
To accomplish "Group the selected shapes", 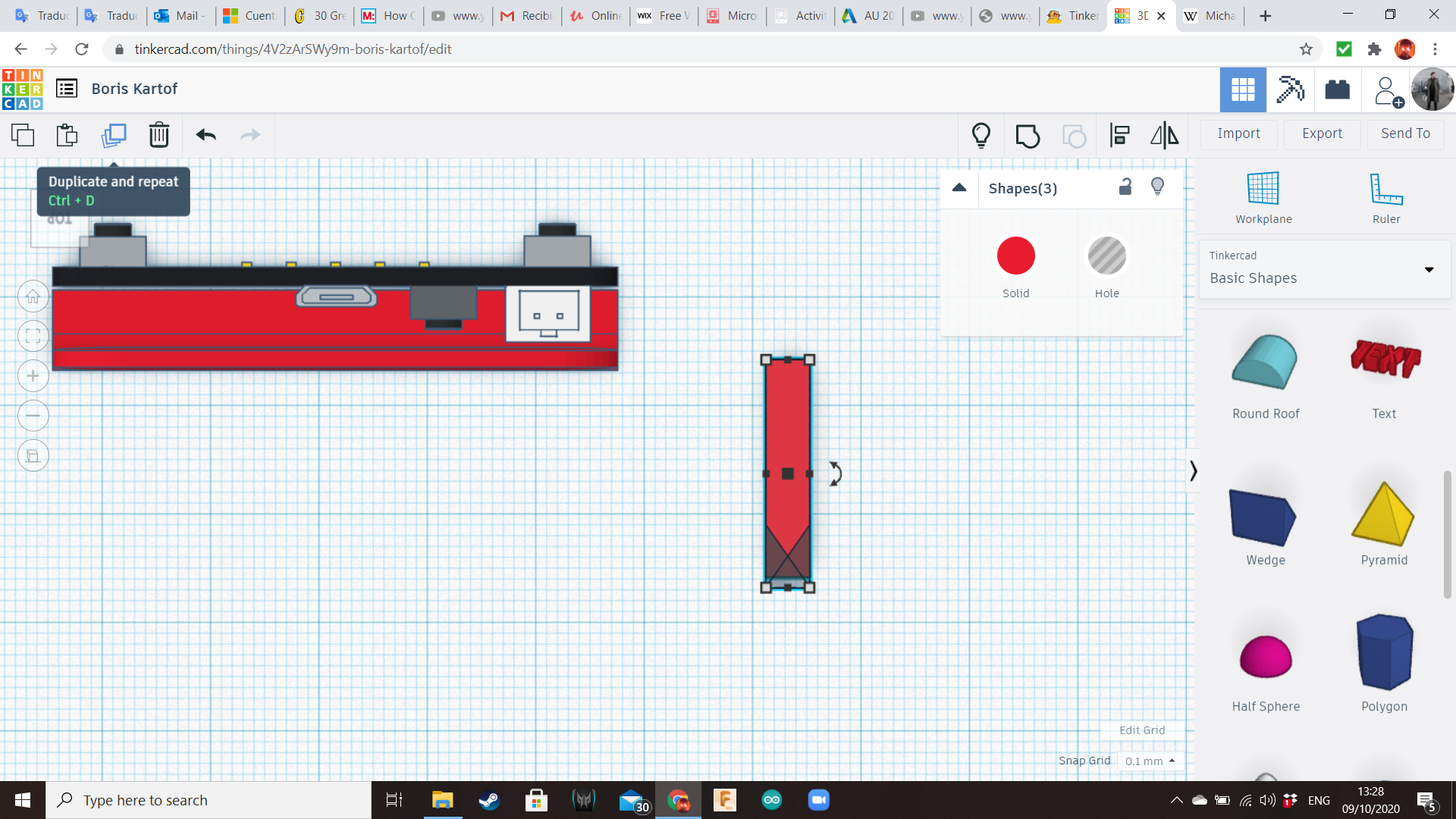I will coord(1028,135).
